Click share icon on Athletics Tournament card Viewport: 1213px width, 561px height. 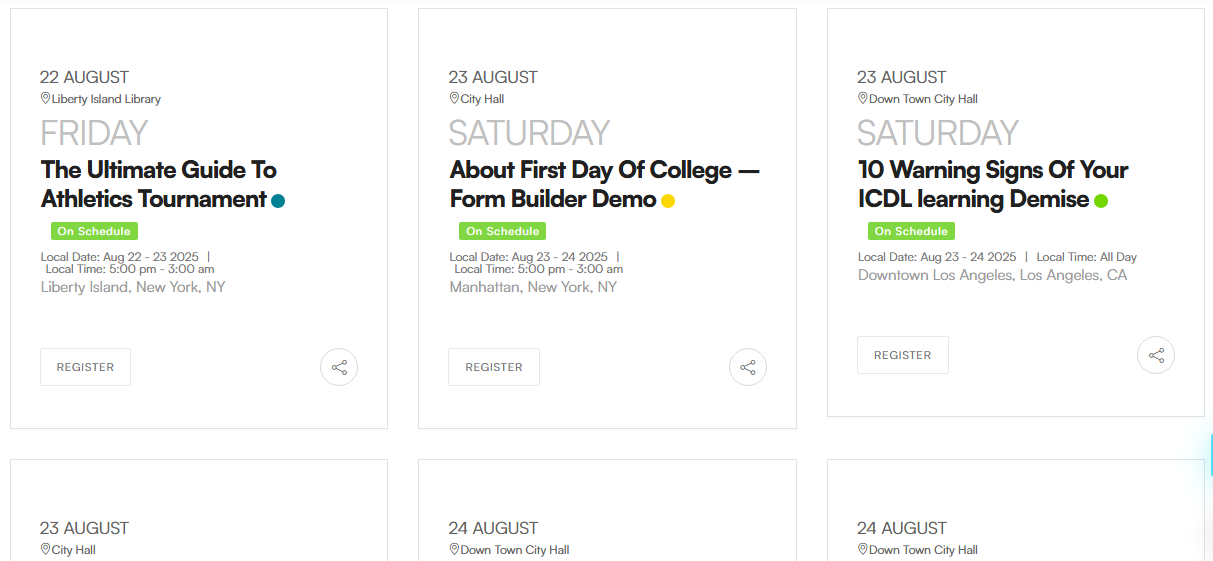339,367
